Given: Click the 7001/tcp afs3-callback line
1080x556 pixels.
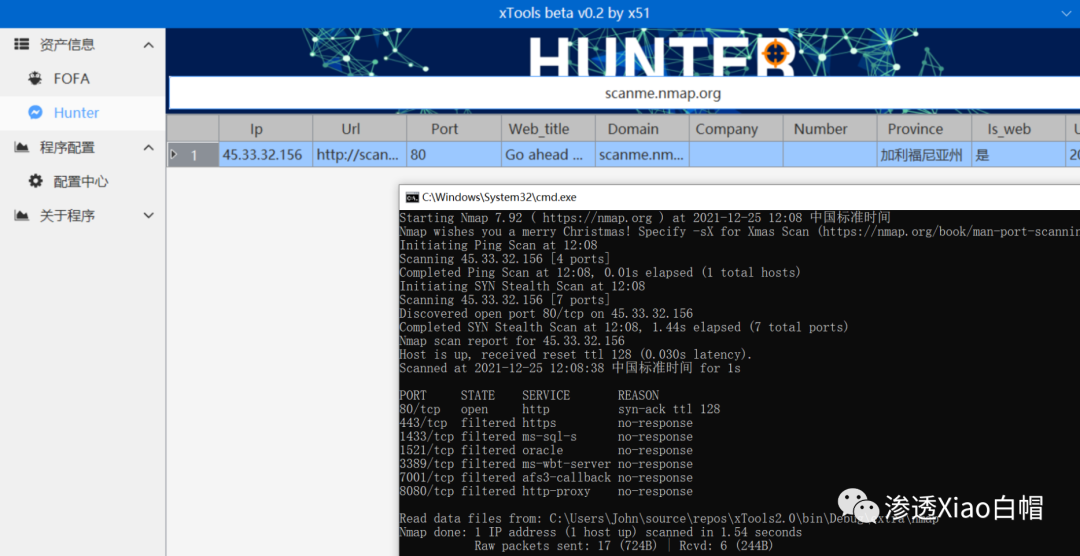Looking at the screenshot, I should tap(546, 478).
